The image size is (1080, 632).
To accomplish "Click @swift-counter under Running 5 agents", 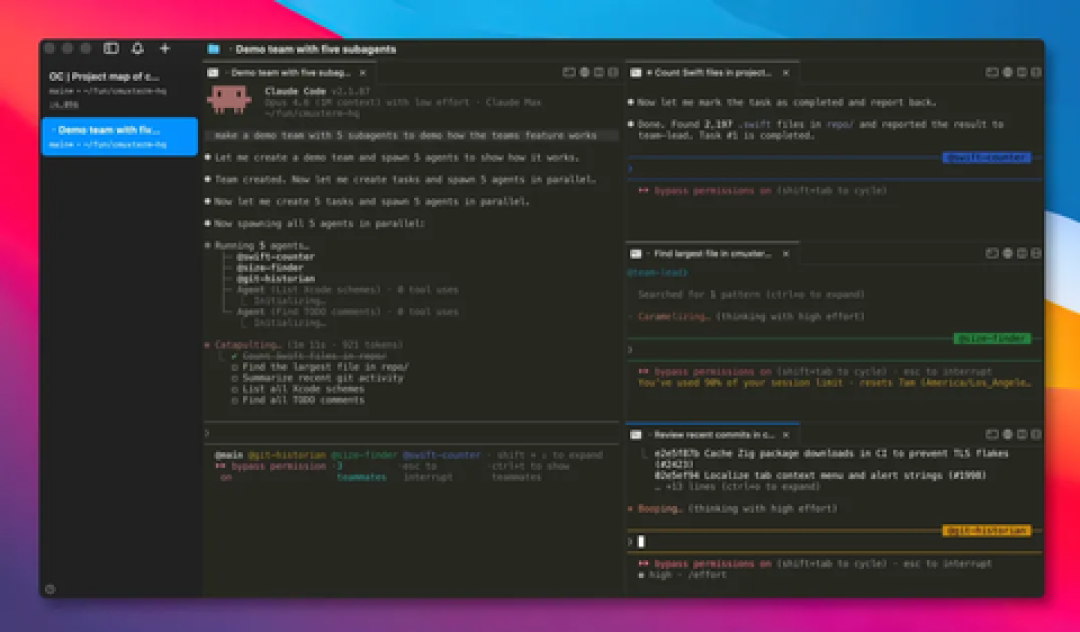I will (276, 257).
